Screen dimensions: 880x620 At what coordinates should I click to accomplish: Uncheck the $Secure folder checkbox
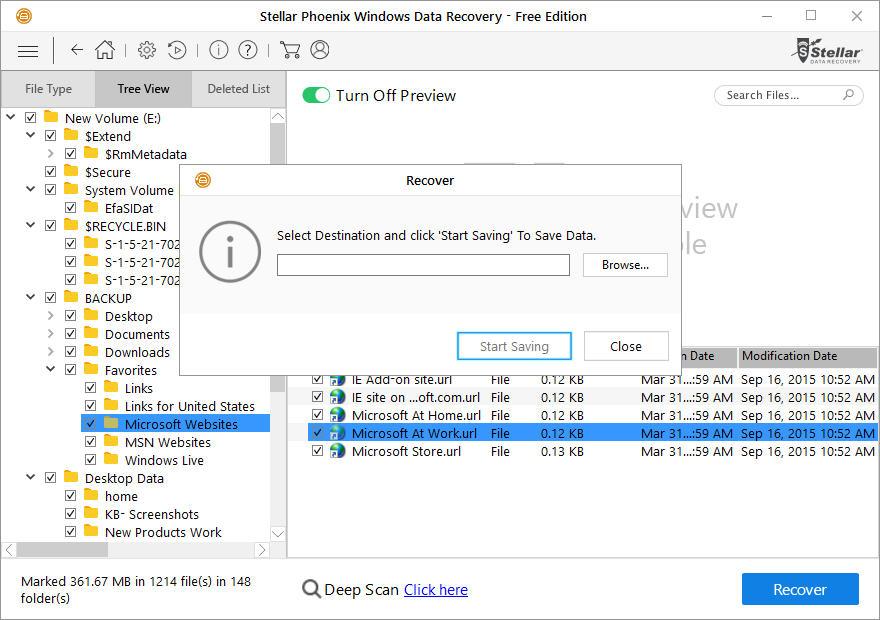51,172
